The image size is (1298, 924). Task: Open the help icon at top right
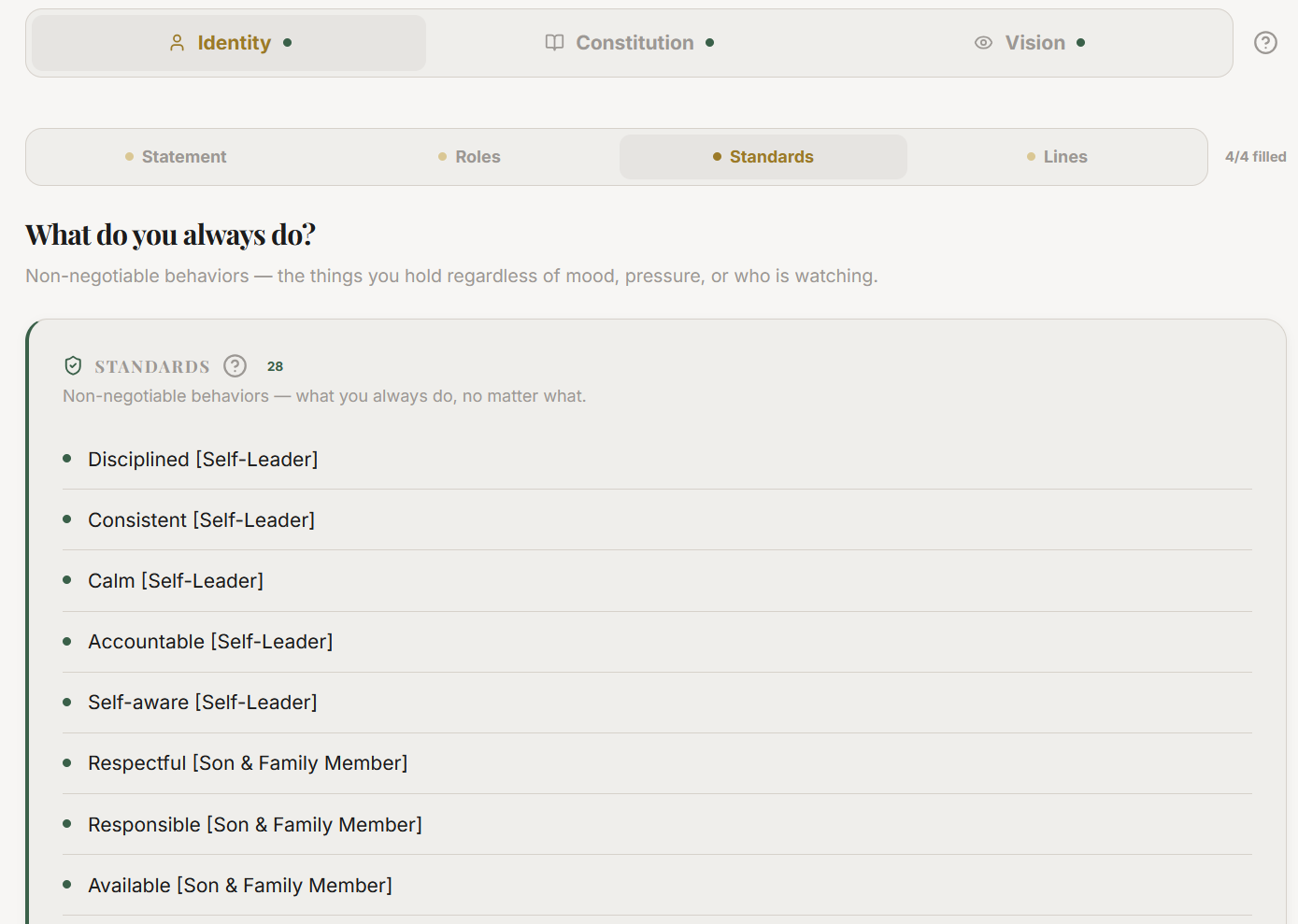coord(1265,43)
